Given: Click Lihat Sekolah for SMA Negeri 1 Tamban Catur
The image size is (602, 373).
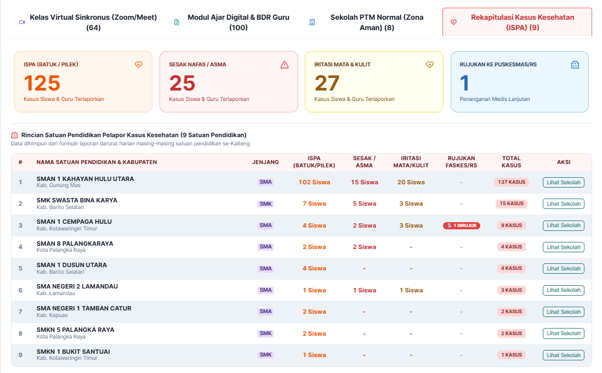Looking at the screenshot, I should click(563, 312).
